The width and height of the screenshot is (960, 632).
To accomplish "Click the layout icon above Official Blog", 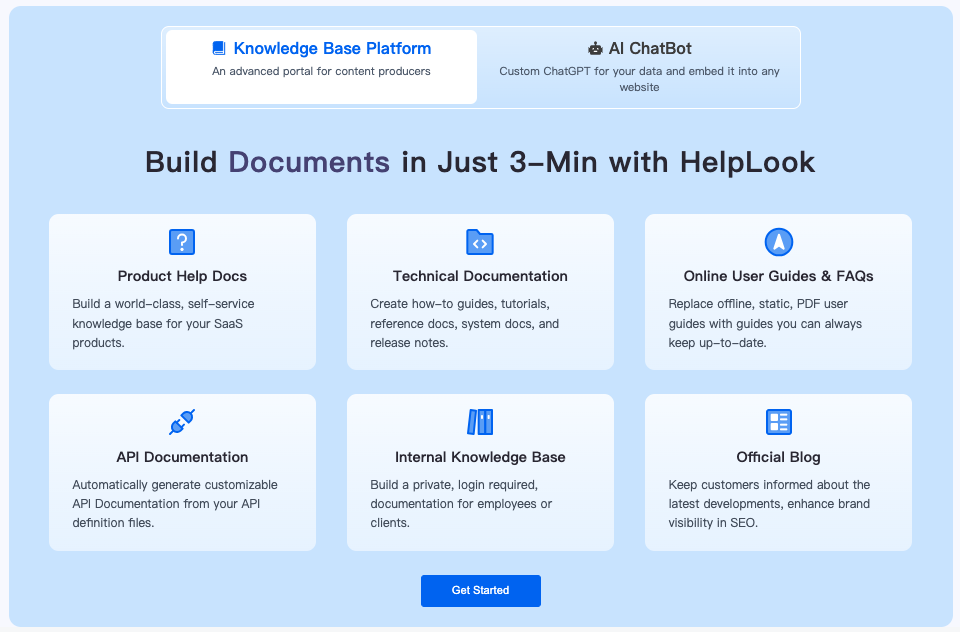I will (x=777, y=421).
